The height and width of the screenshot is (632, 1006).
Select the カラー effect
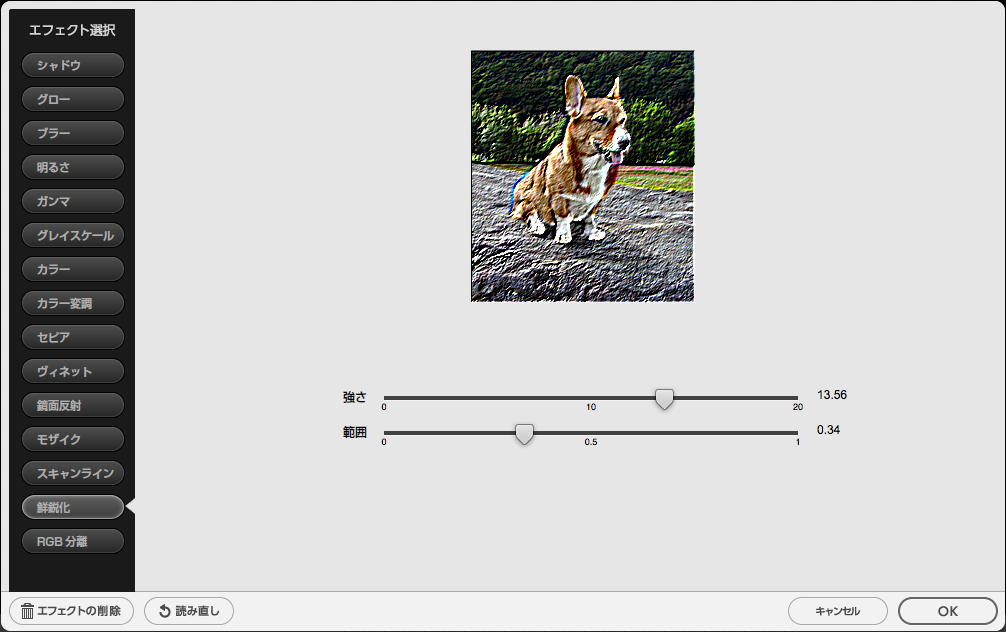(x=72, y=269)
